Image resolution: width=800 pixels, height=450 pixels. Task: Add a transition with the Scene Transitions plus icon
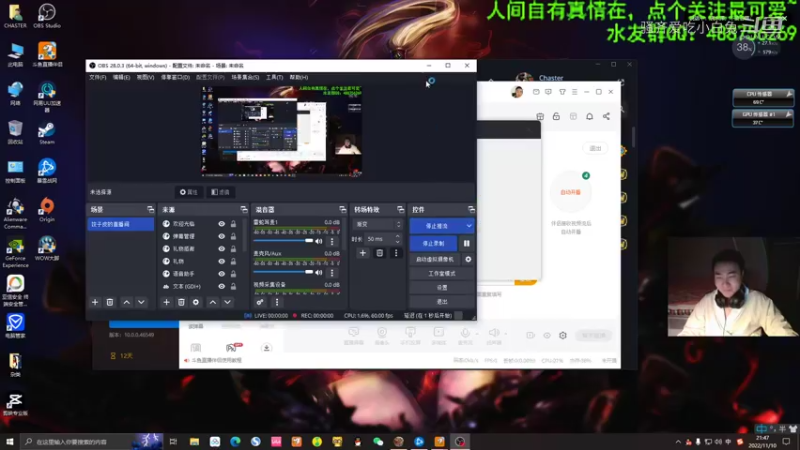363,253
